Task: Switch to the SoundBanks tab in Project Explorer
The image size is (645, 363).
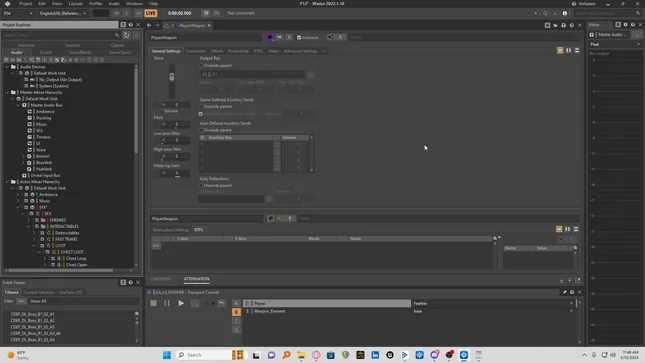Action: (x=80, y=52)
